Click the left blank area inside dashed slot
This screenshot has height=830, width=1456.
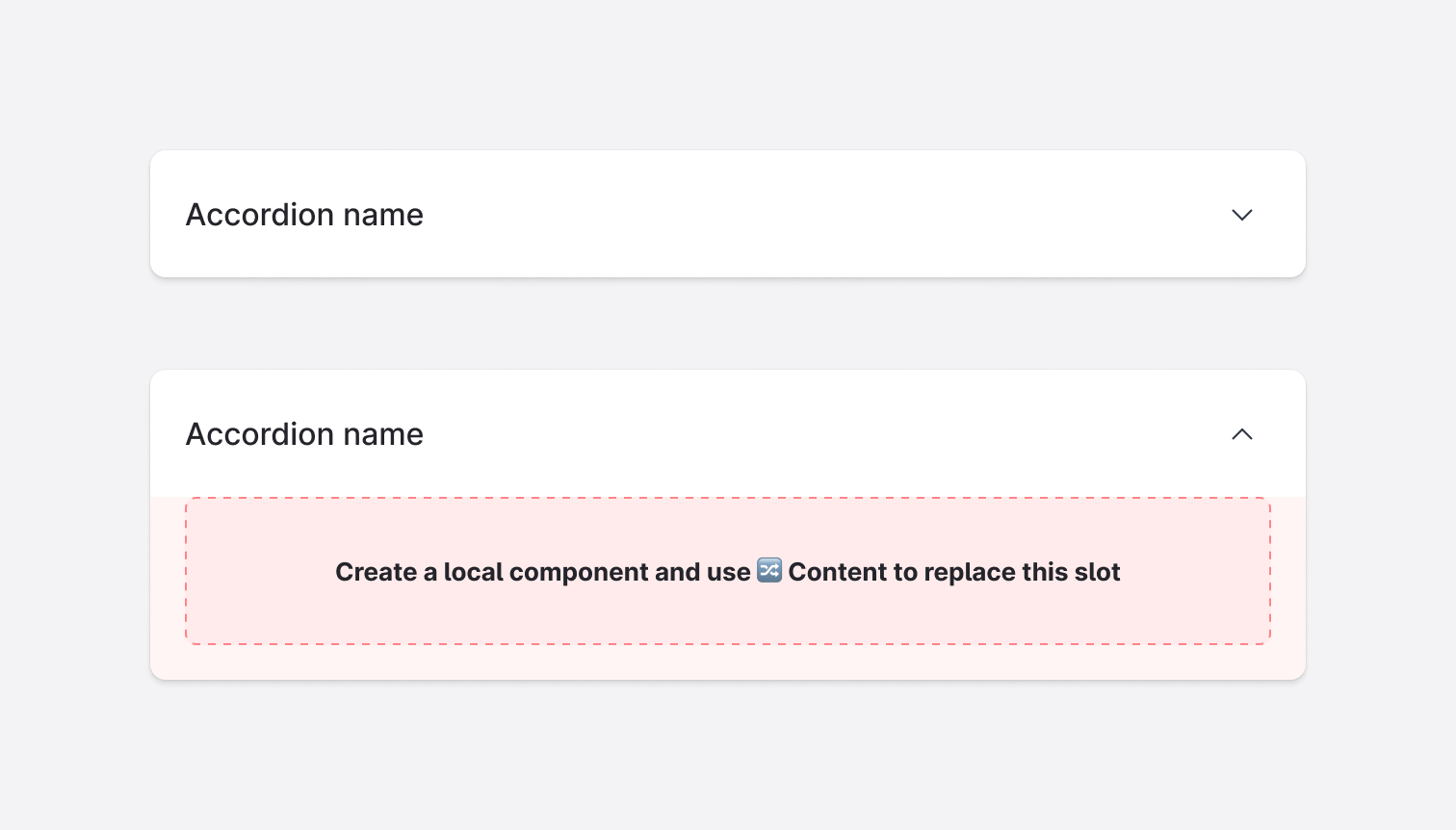coord(255,572)
